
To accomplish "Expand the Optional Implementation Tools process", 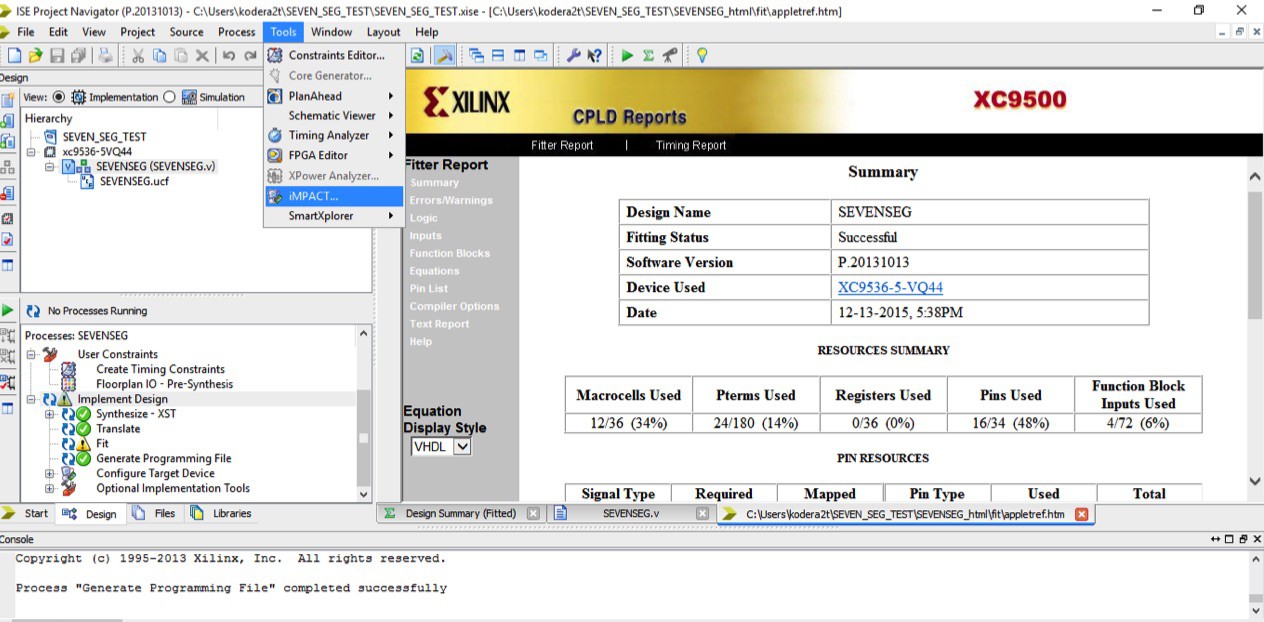I will coord(49,489).
